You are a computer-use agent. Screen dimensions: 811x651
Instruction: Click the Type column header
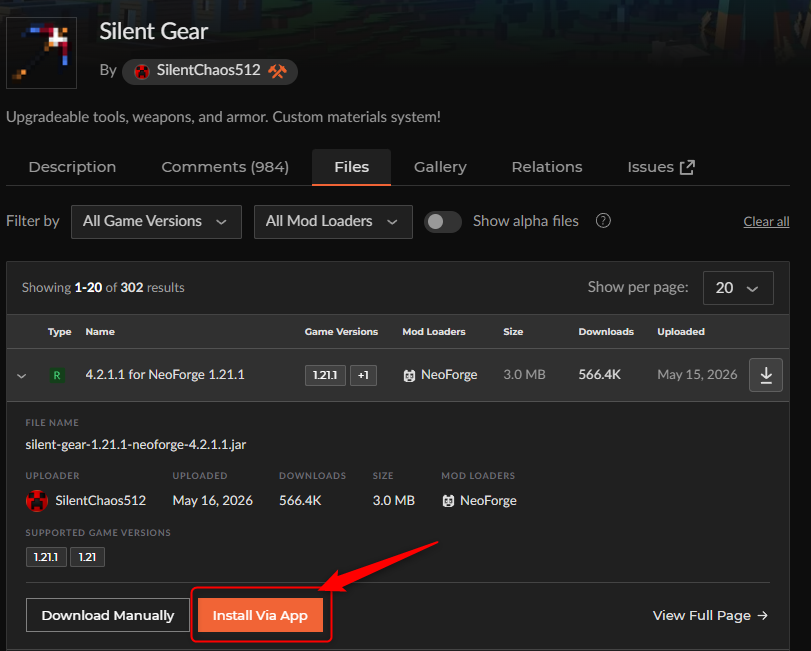59,332
